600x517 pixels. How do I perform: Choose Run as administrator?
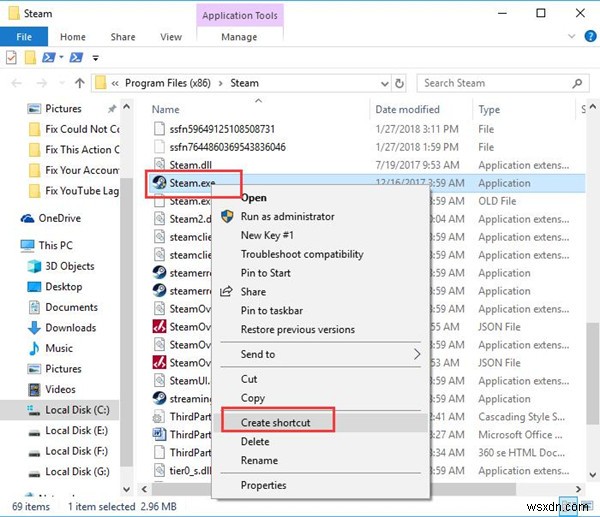tap(287, 217)
